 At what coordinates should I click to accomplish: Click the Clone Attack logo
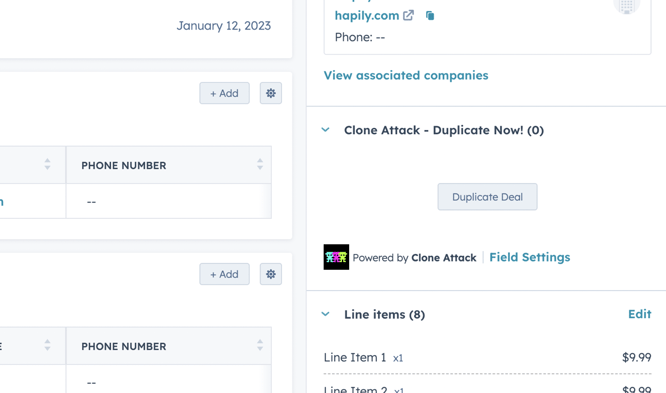pyautogui.click(x=336, y=257)
